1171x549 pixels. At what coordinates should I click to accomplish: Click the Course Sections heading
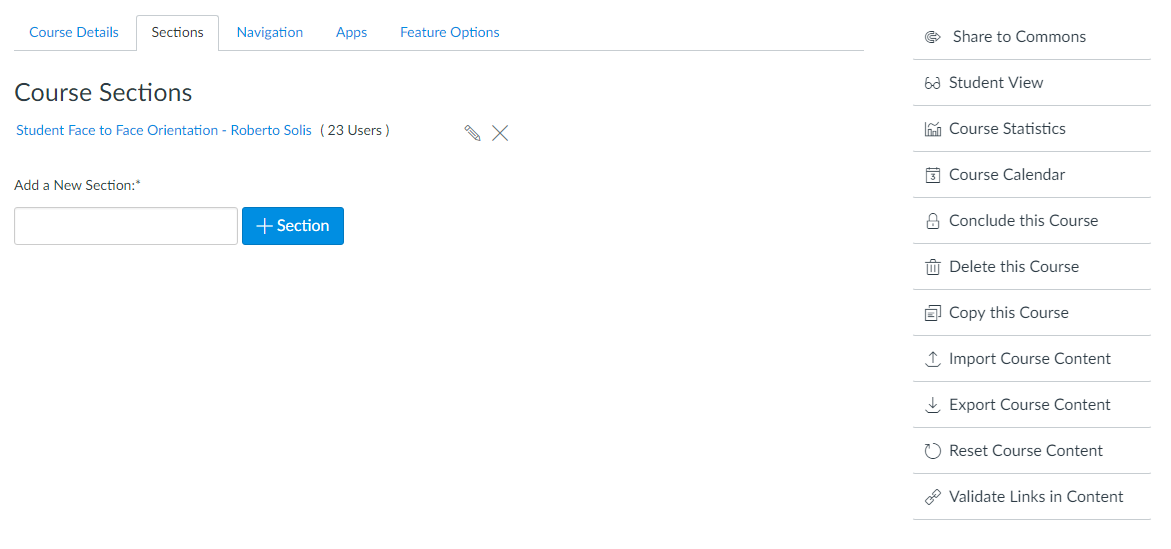pos(103,93)
